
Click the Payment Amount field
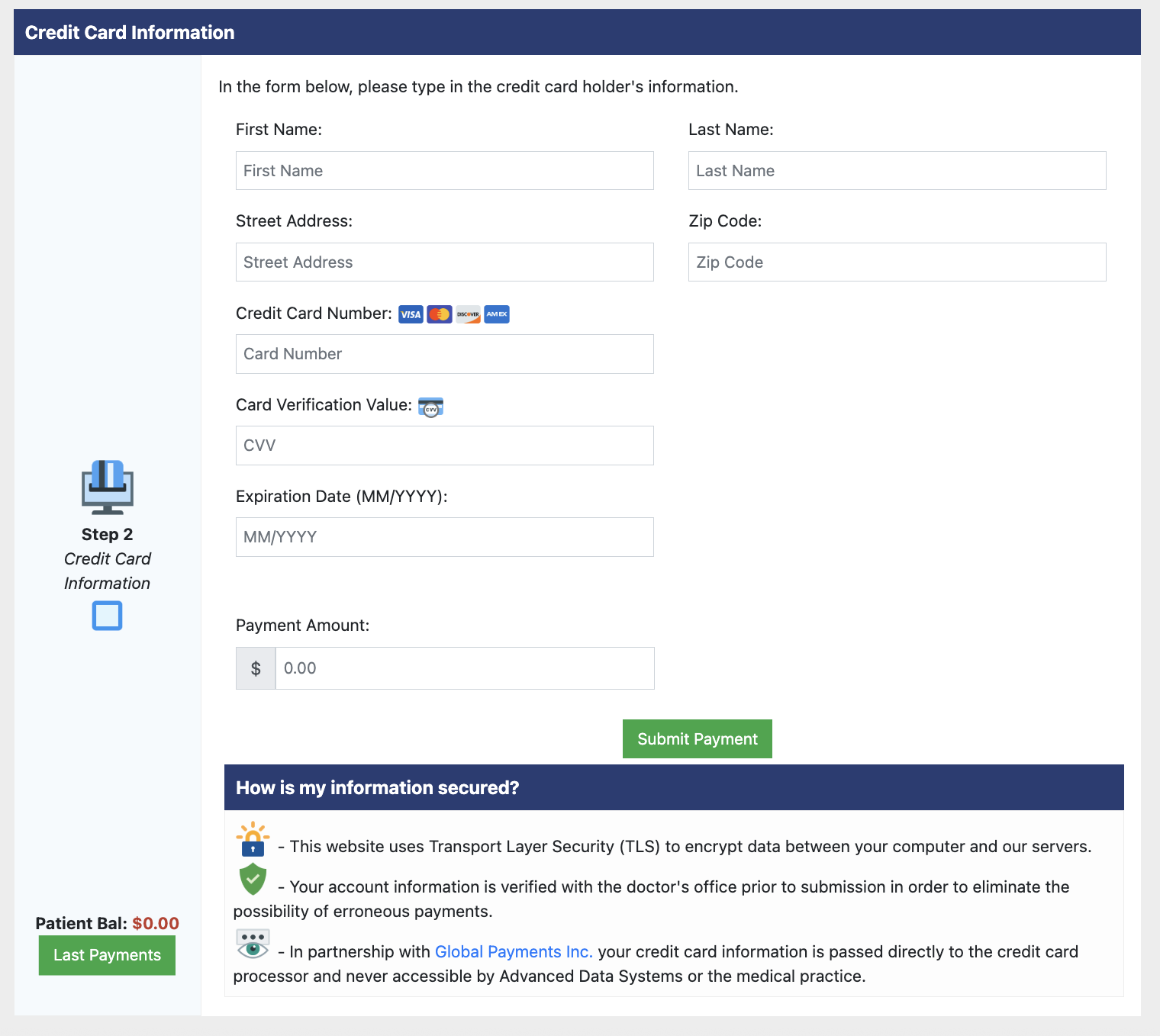click(464, 668)
